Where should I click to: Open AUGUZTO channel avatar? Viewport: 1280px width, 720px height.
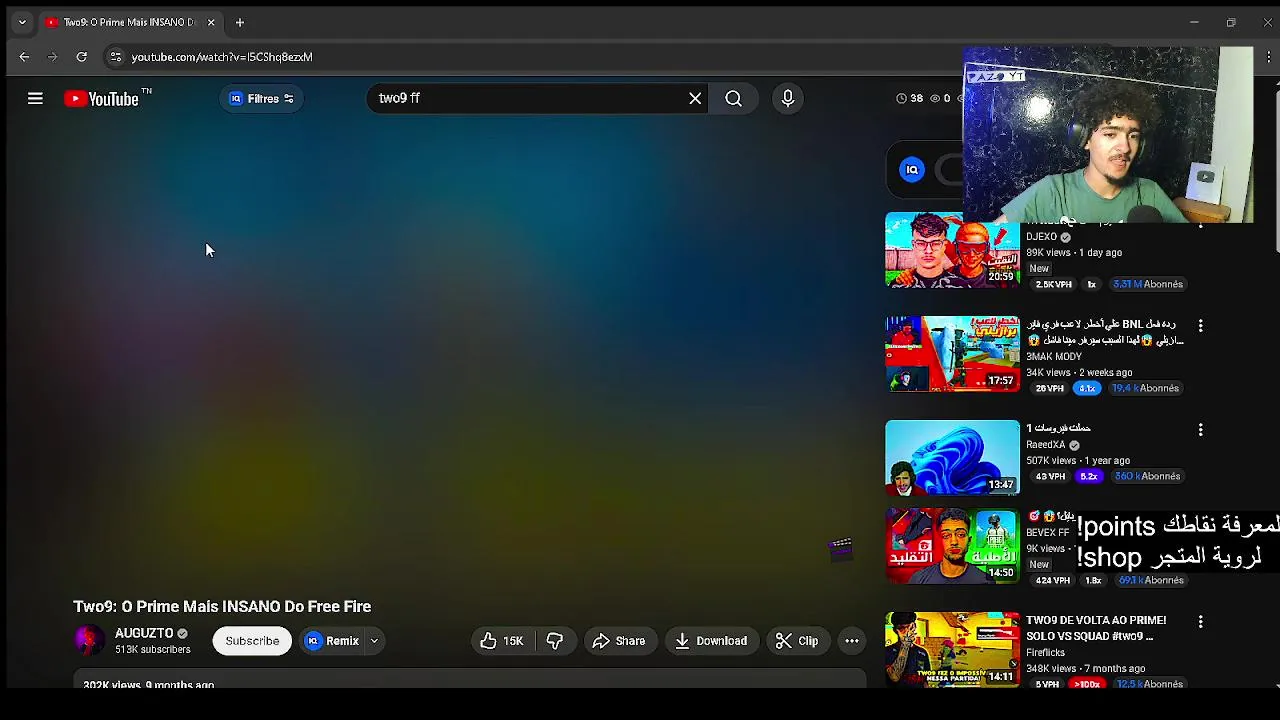[x=89, y=641]
